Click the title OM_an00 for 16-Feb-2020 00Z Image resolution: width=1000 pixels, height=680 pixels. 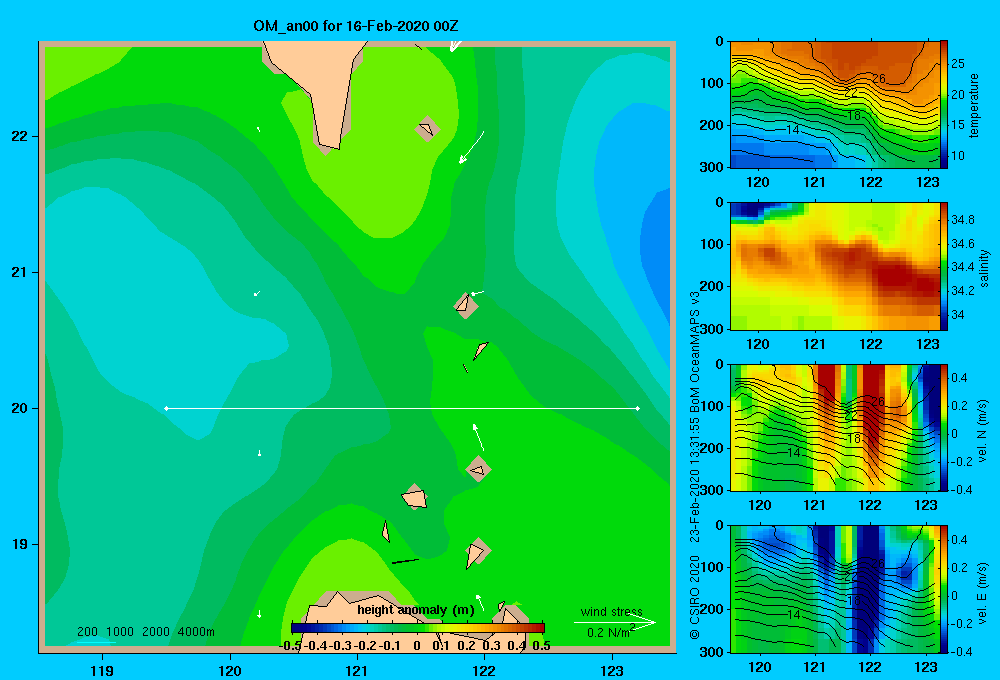[356, 26]
